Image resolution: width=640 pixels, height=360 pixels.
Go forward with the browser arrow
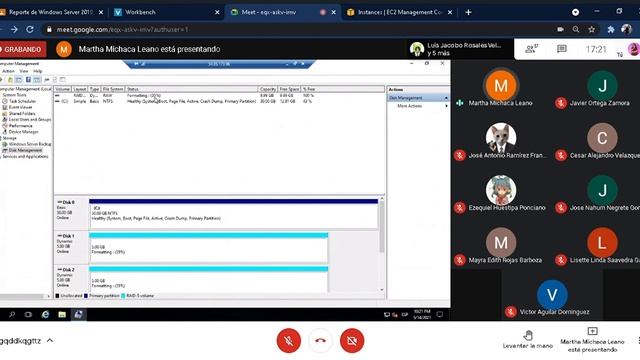(x=14, y=29)
